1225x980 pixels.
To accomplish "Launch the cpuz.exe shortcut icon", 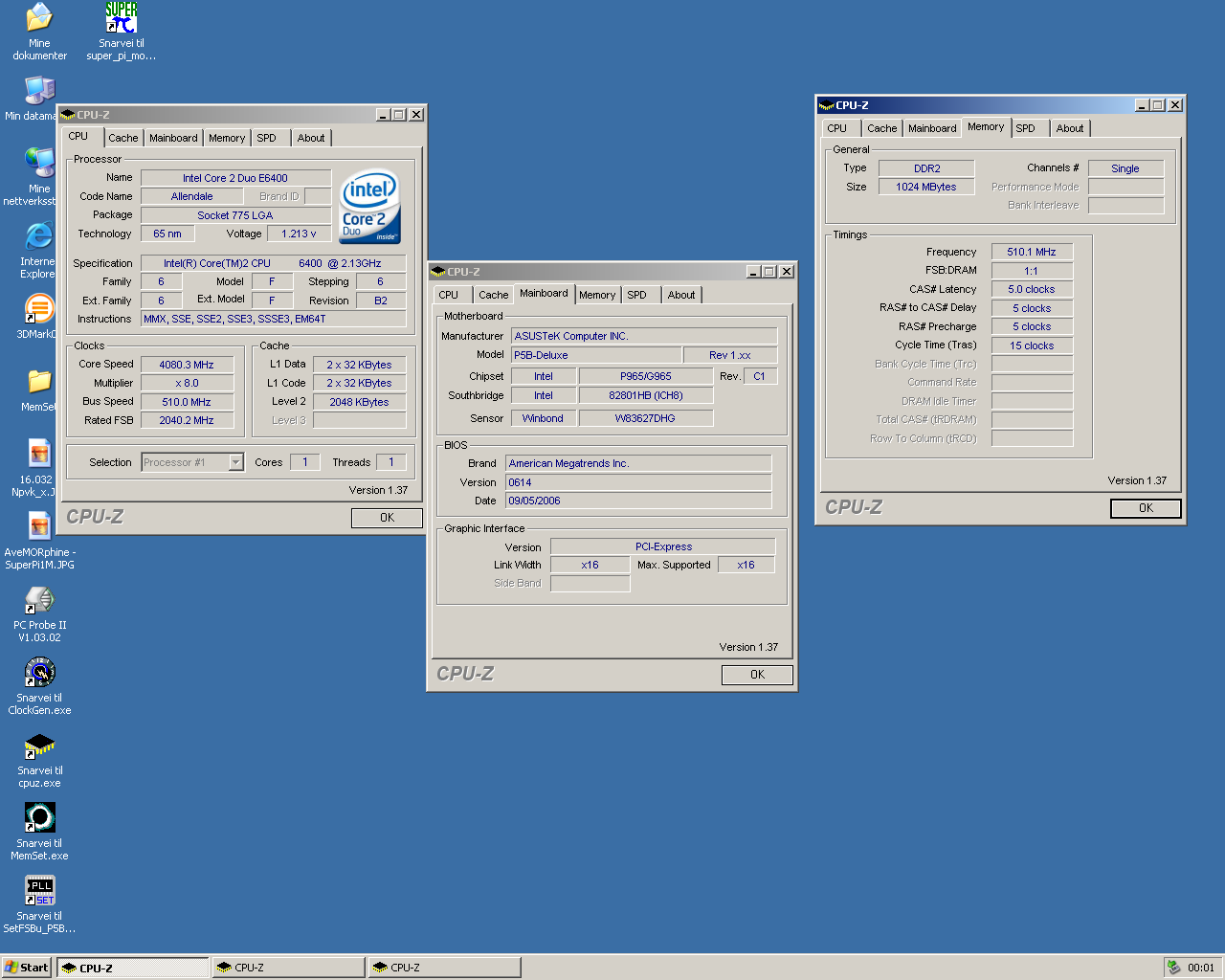I will click(39, 745).
